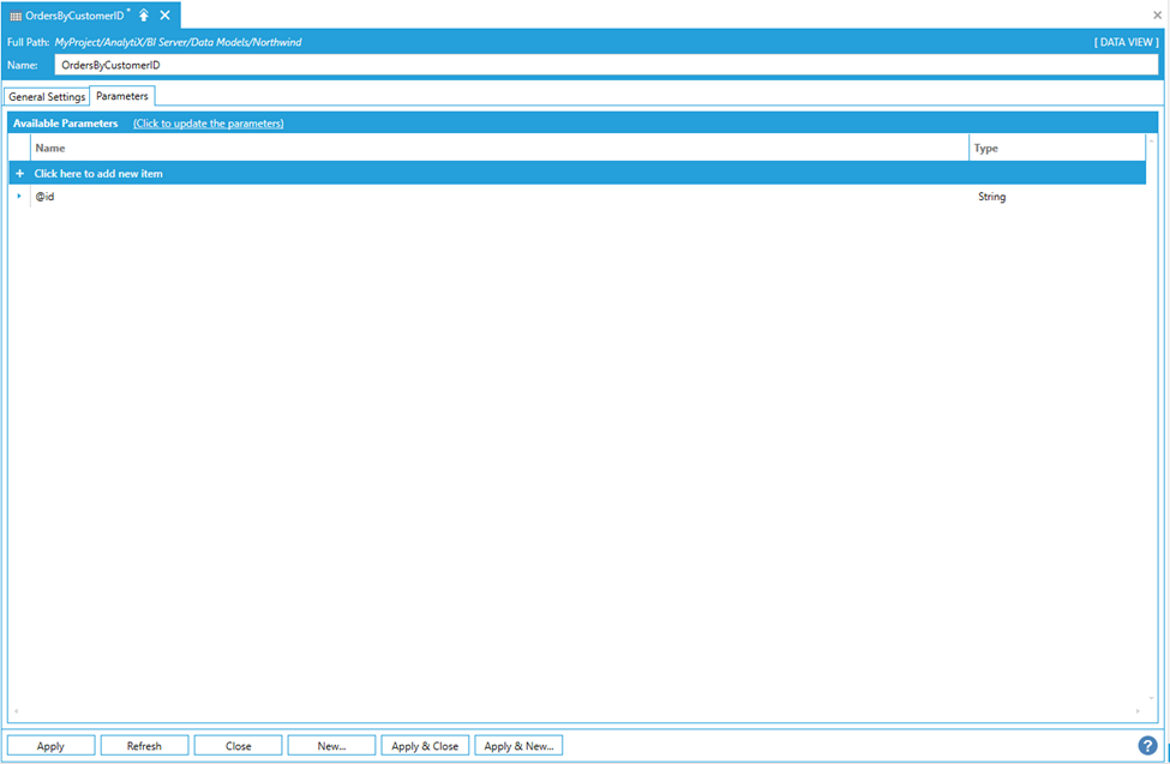This screenshot has height=764, width=1170.
Task: Close the OrdersByCustomerID document tab
Action: point(165,15)
